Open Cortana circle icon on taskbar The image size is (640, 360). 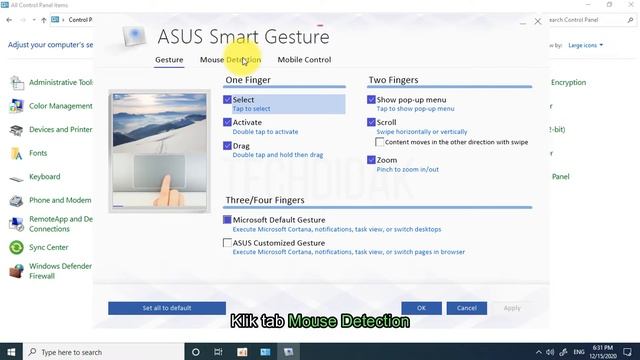[x=196, y=352]
